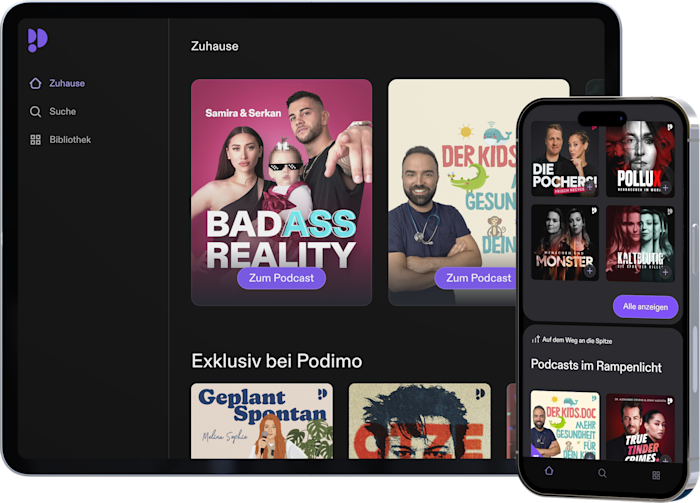The image size is (700, 503).
Task: Click the trending chart icon beside Auf dem Weg
Action: click(535, 340)
